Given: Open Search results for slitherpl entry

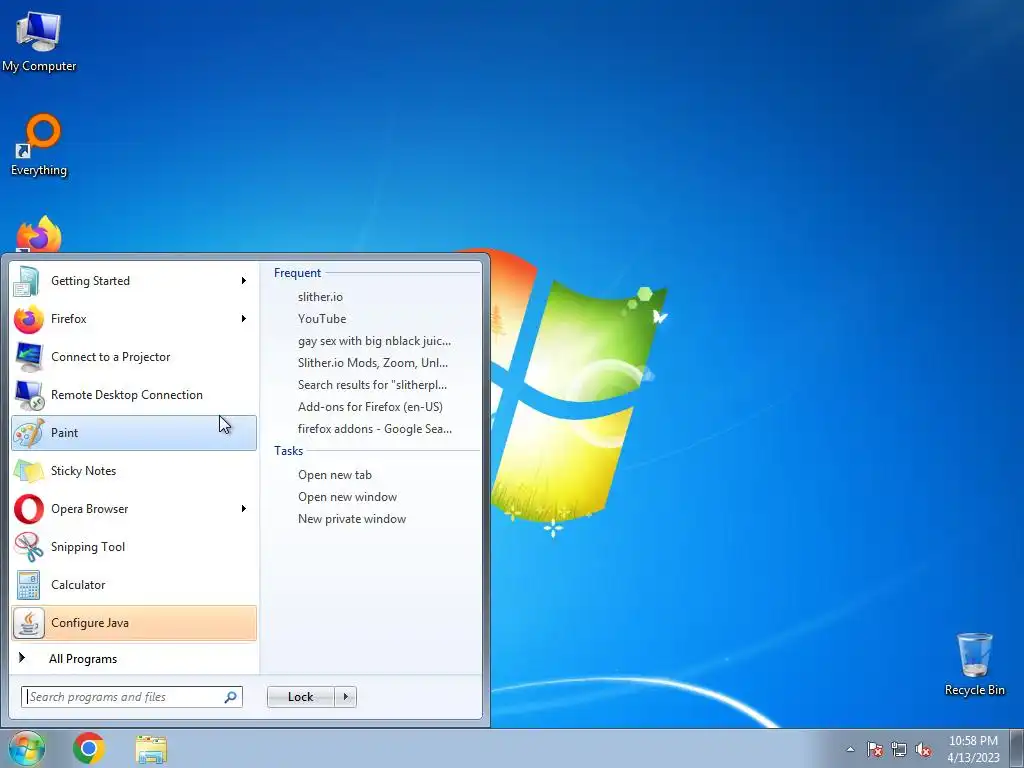Looking at the screenshot, I should click(372, 385).
